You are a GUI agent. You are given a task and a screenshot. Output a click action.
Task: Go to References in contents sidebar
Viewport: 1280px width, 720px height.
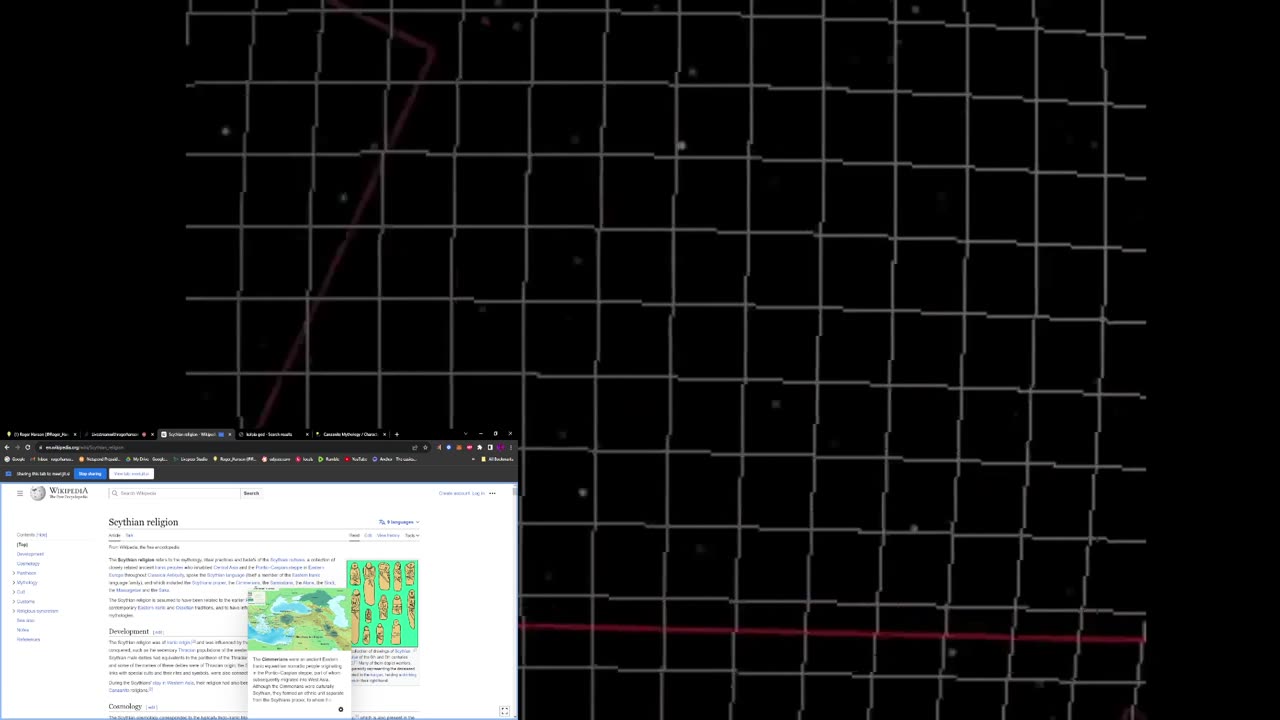(x=28, y=639)
